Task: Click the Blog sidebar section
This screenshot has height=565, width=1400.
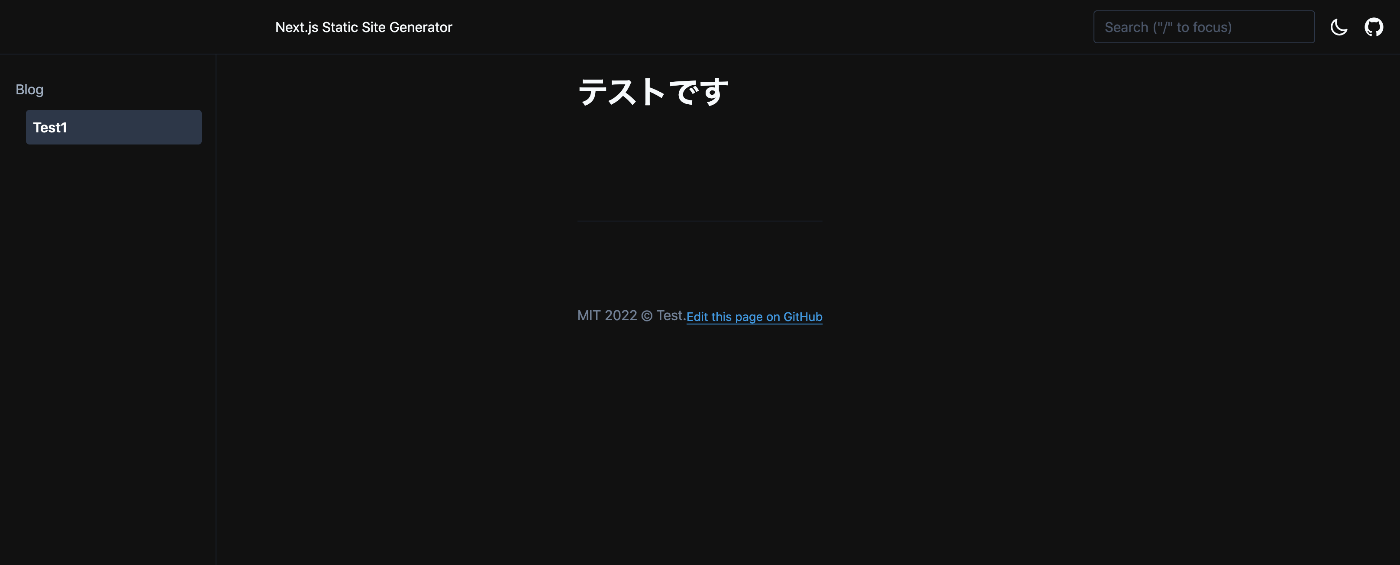Action: click(30, 89)
